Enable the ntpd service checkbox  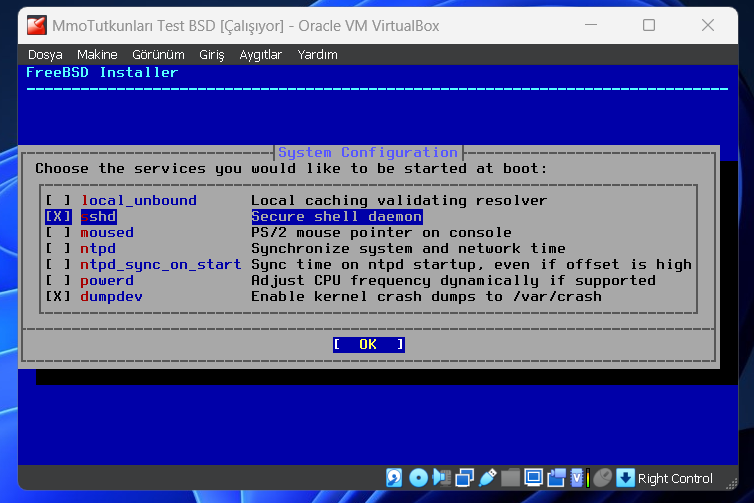pos(58,248)
